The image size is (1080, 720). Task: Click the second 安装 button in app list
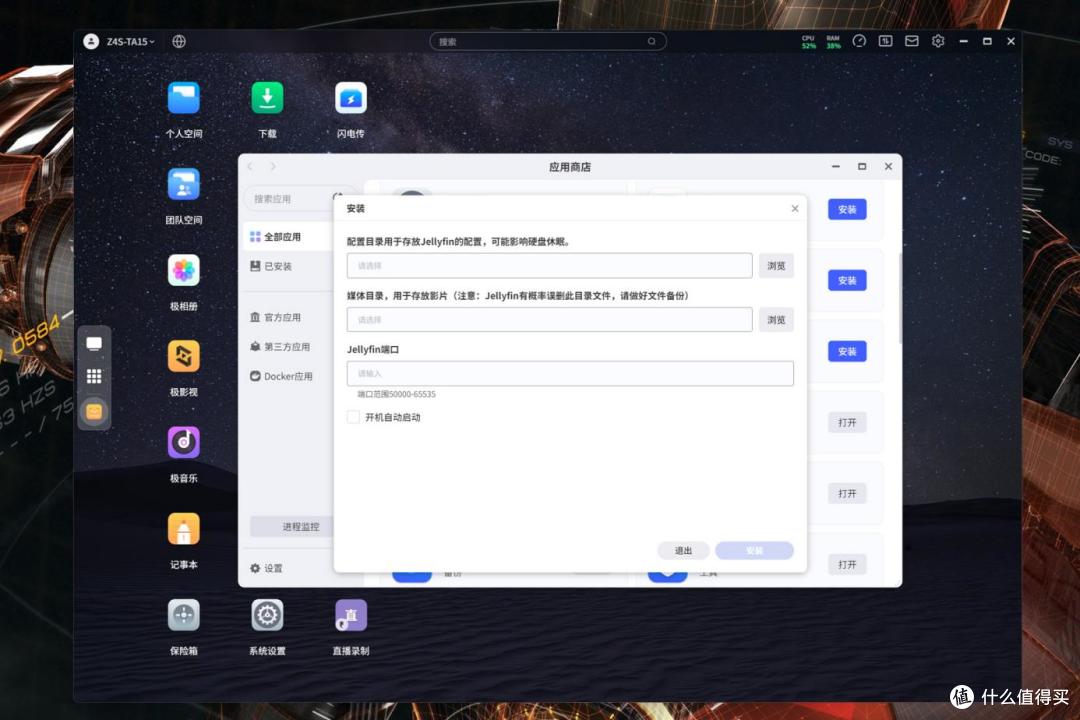(x=847, y=280)
